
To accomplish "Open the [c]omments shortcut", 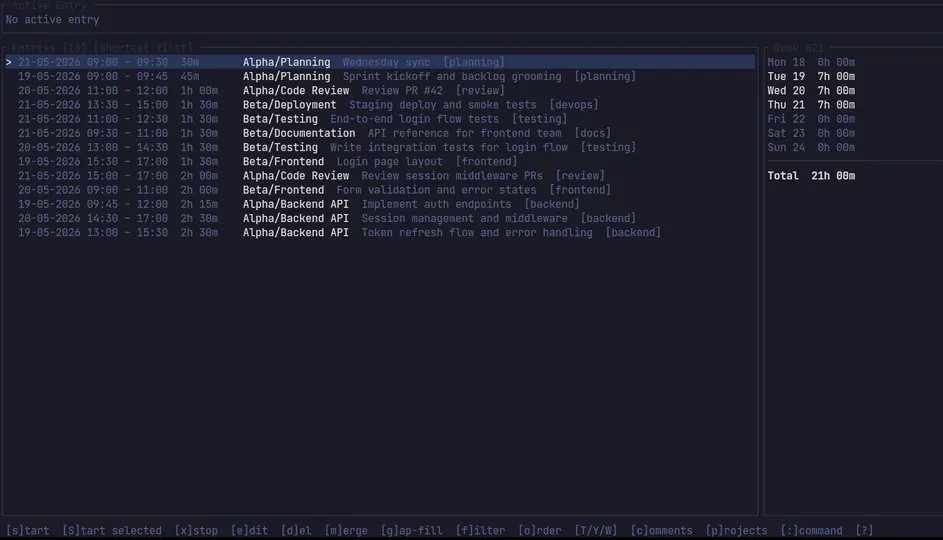I will coord(661,530).
